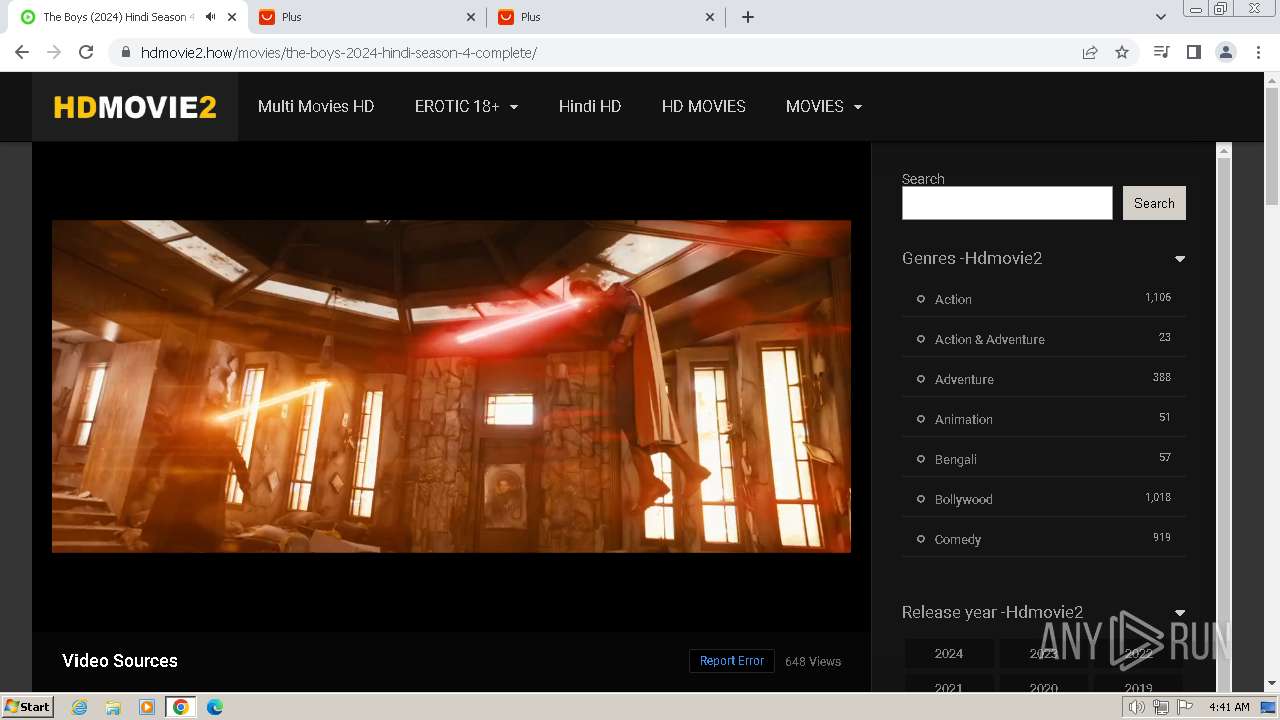Open the Animation genre
The height and width of the screenshot is (720, 1280).
point(964,419)
